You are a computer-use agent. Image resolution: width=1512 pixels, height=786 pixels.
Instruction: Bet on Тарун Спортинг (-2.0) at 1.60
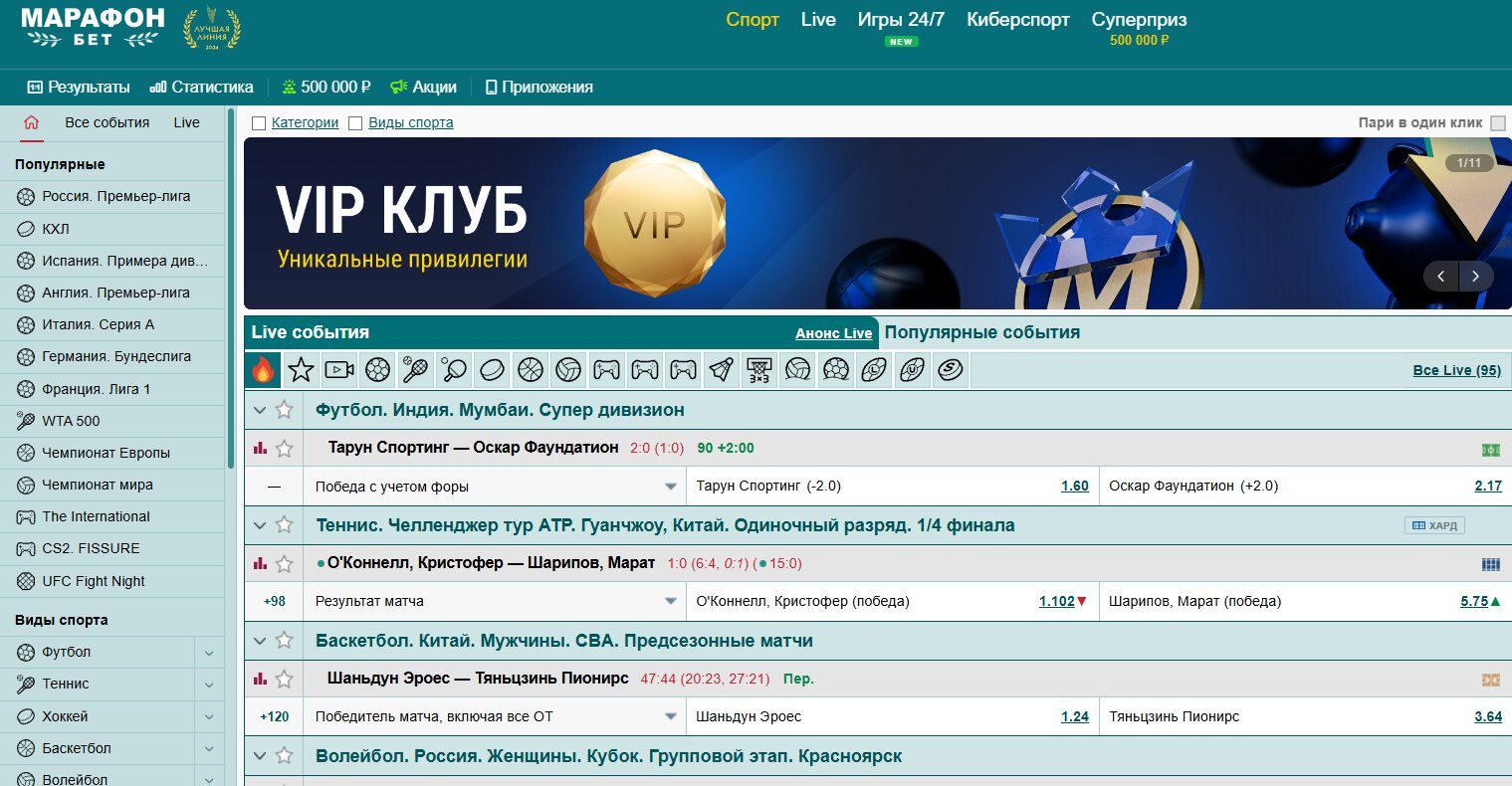point(1075,487)
